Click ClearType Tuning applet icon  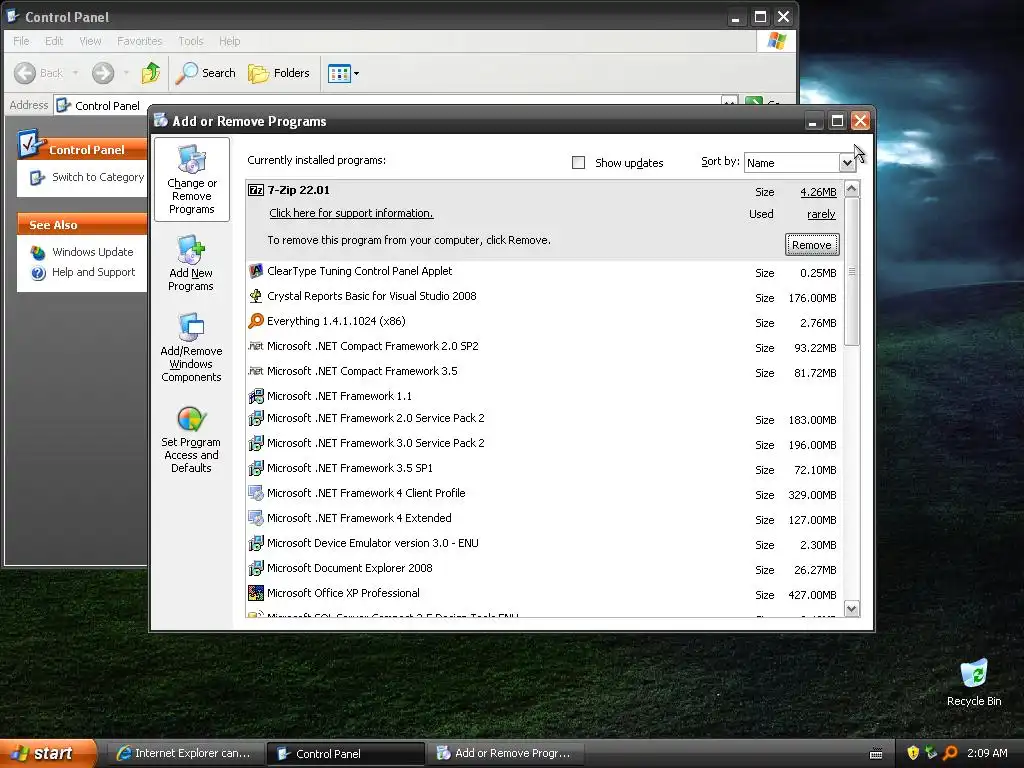(256, 271)
